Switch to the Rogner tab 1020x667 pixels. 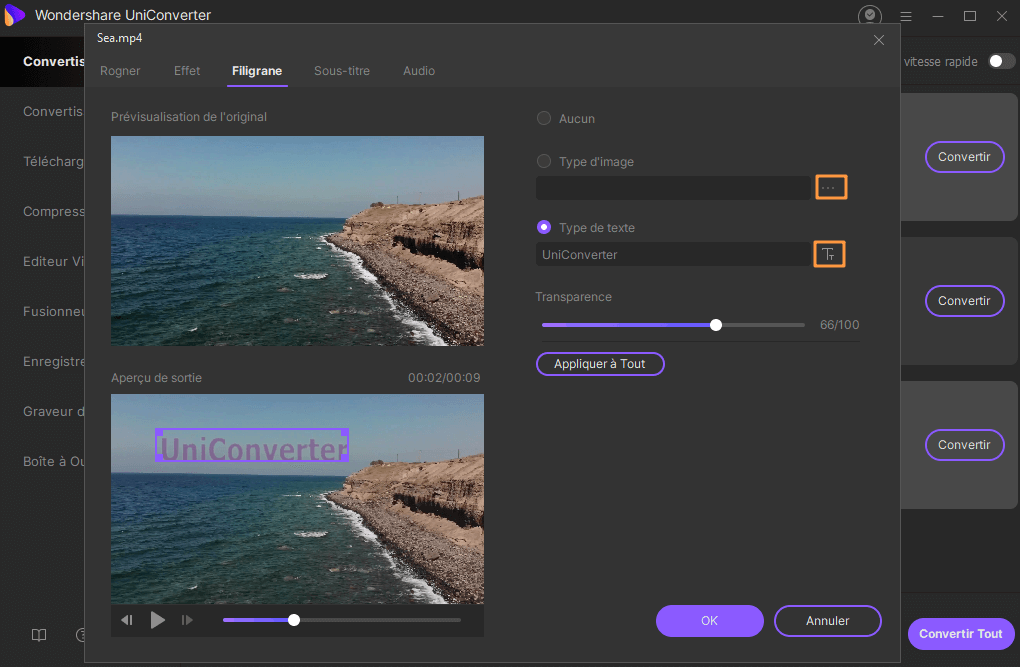[x=120, y=71]
